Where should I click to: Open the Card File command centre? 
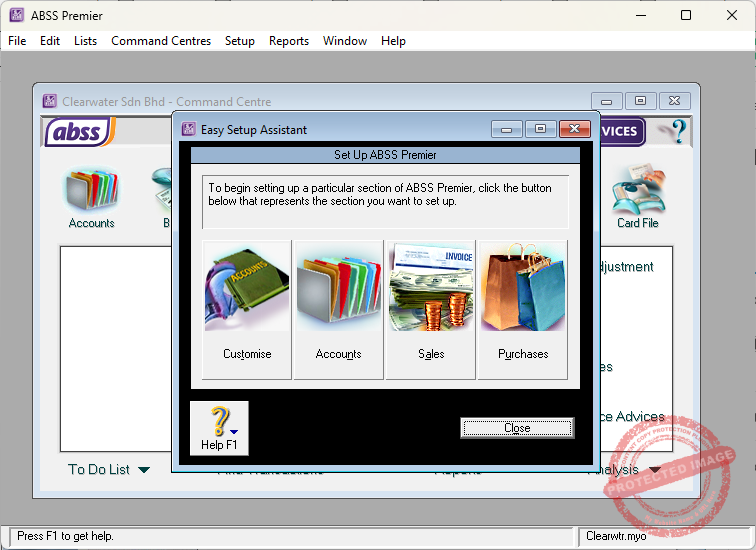click(638, 197)
